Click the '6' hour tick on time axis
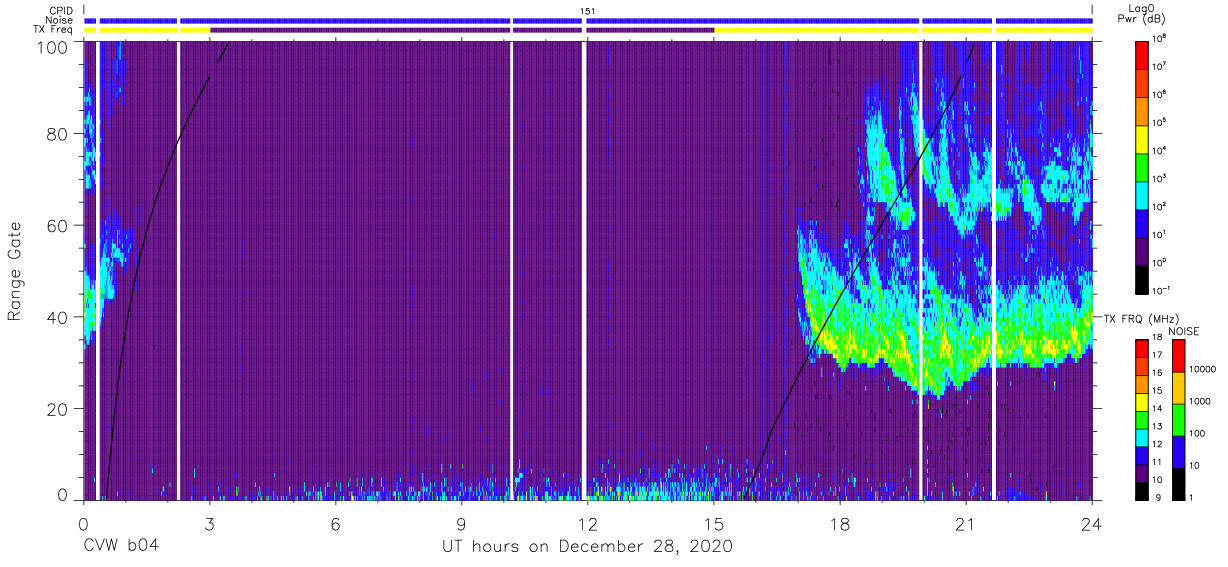This screenshot has width=1228, height=567. click(335, 523)
